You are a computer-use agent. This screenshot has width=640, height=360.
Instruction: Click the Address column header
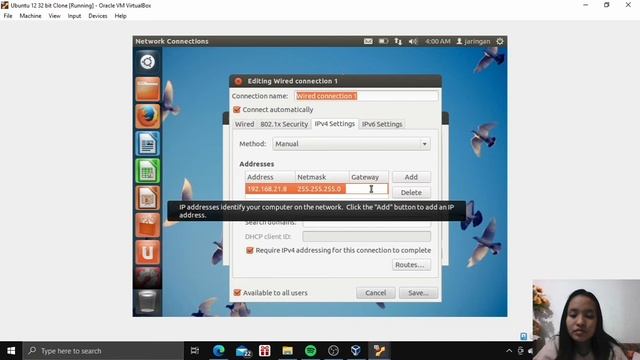(270, 177)
